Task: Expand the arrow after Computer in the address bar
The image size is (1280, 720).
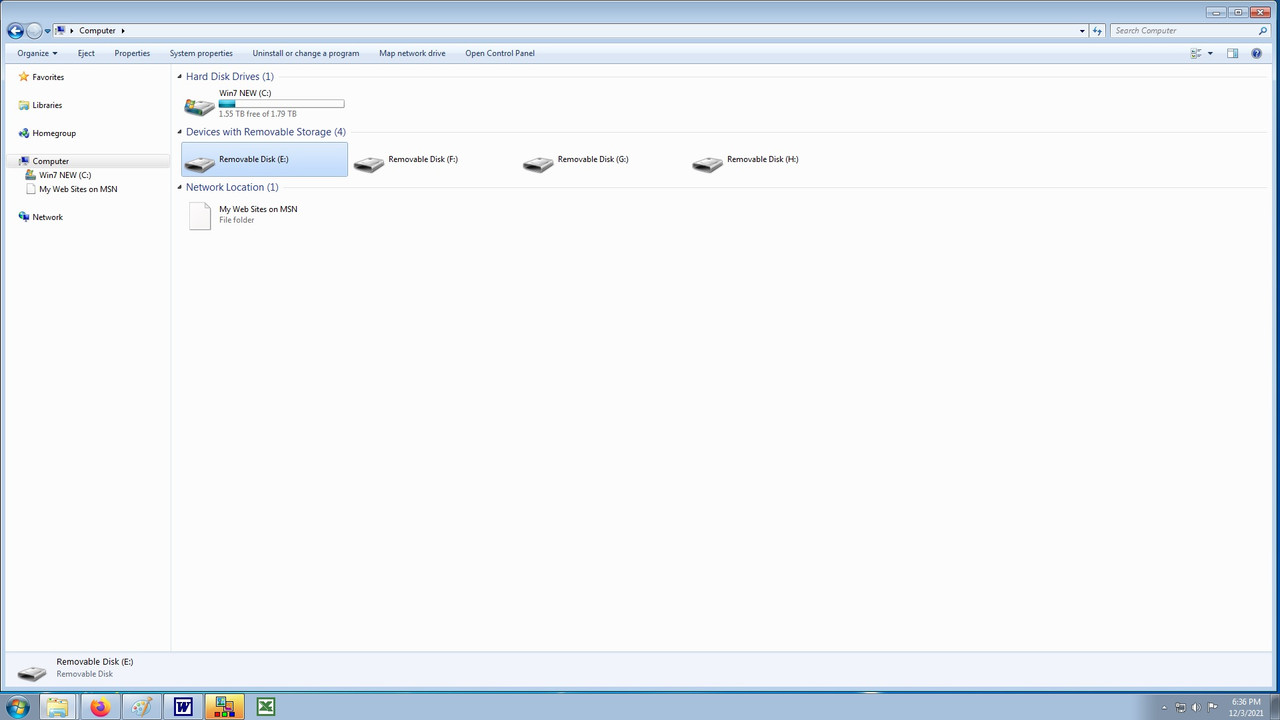Action: [x=123, y=31]
